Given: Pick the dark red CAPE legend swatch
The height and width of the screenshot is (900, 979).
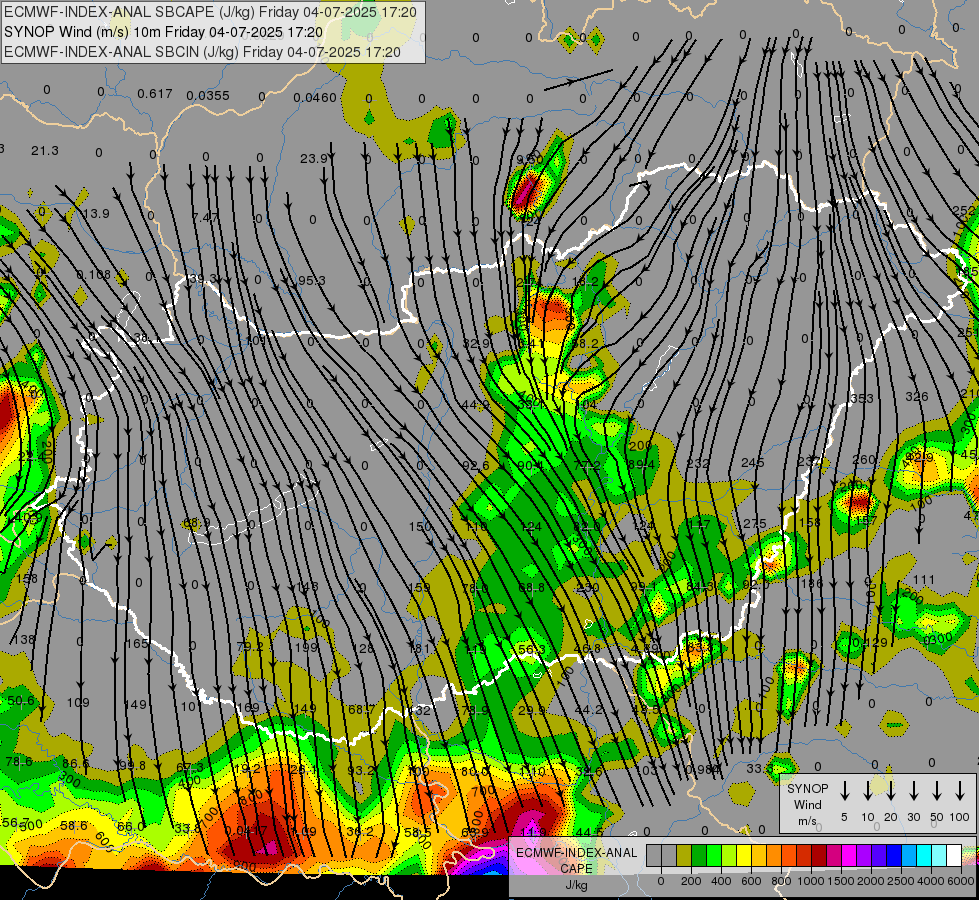Looking at the screenshot, I should click(819, 856).
